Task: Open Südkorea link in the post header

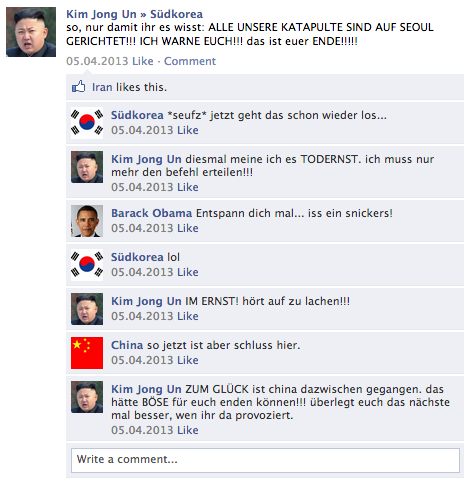Action: [x=176, y=14]
